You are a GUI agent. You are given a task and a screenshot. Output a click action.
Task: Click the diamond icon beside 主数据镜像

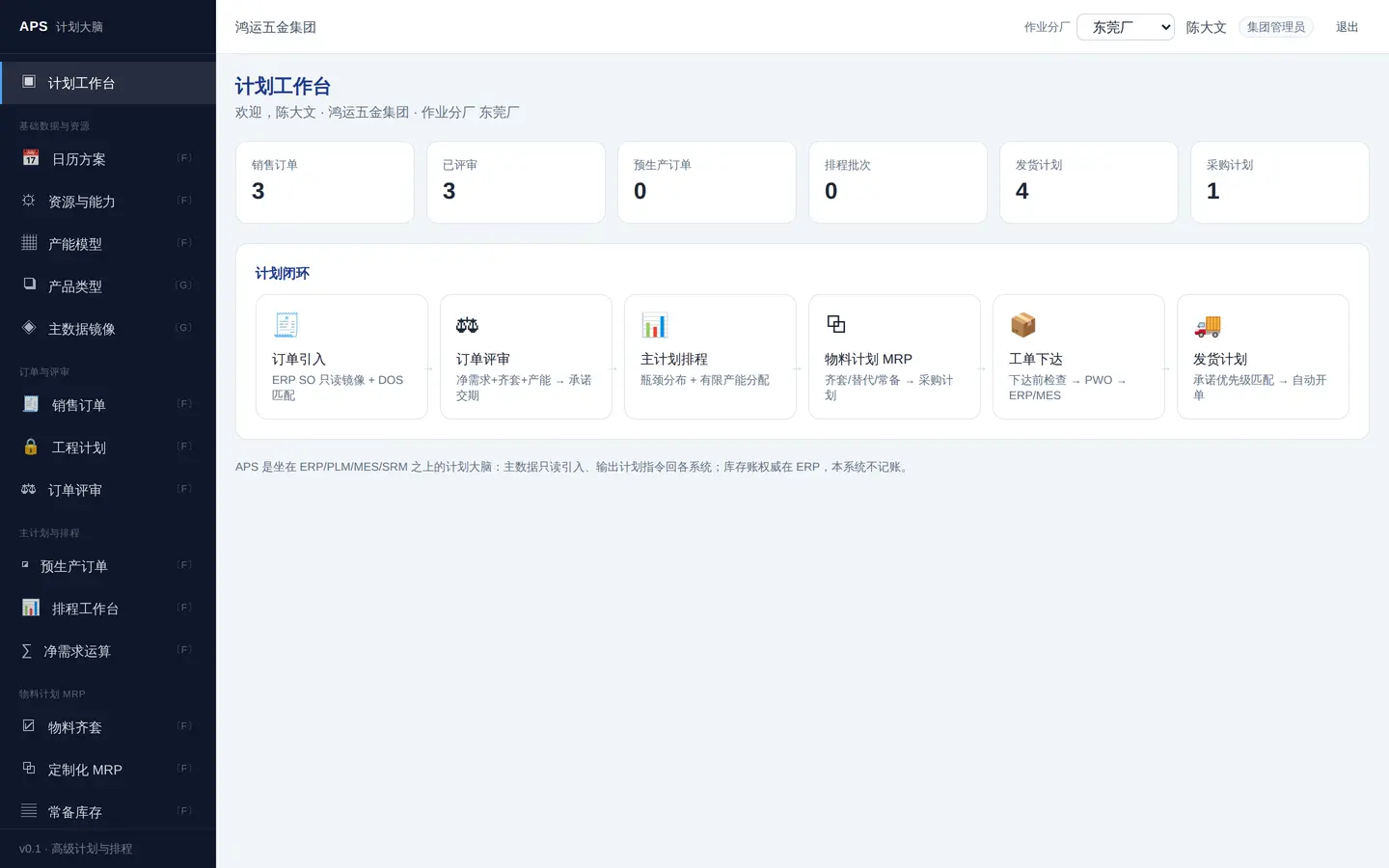pyautogui.click(x=29, y=328)
